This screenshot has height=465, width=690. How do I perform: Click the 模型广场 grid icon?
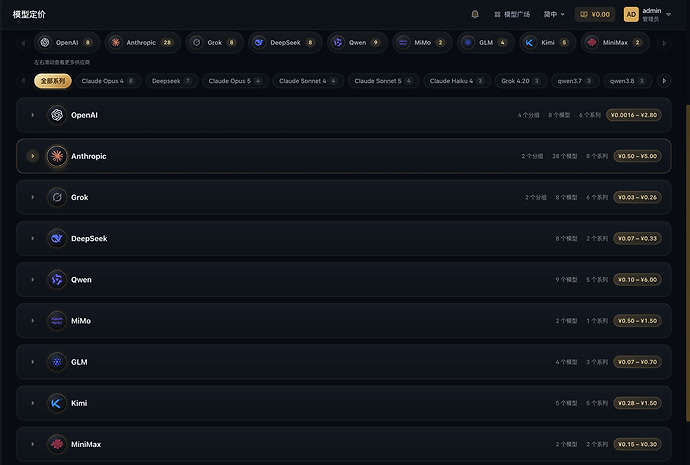(497, 15)
